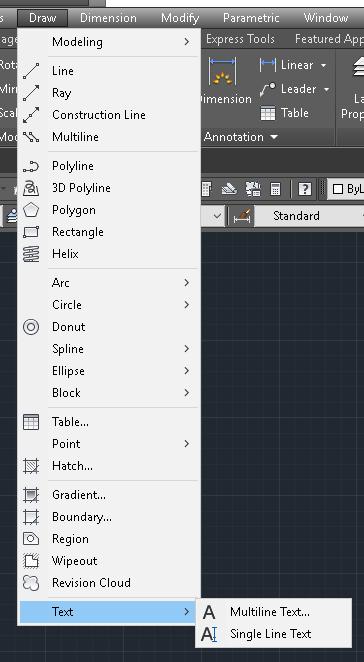
Task: Open the Sheet Set Manager toolbar icon
Action: [229, 189]
